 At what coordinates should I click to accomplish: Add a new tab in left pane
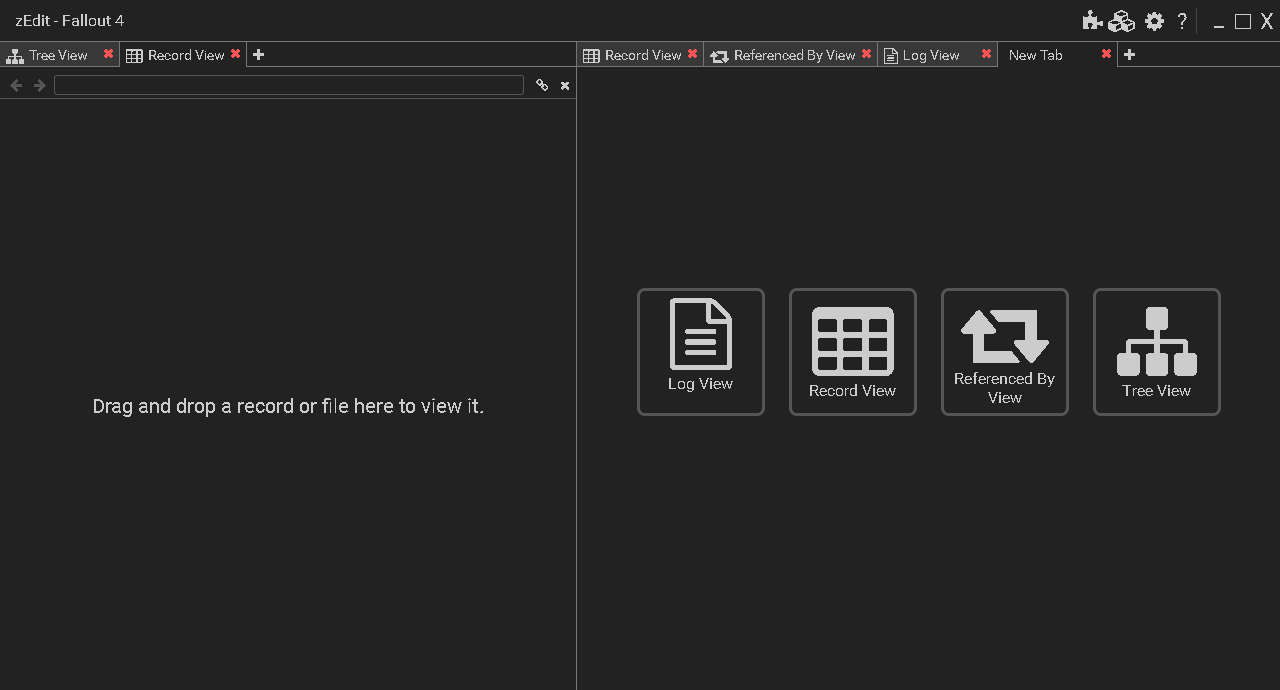point(258,55)
